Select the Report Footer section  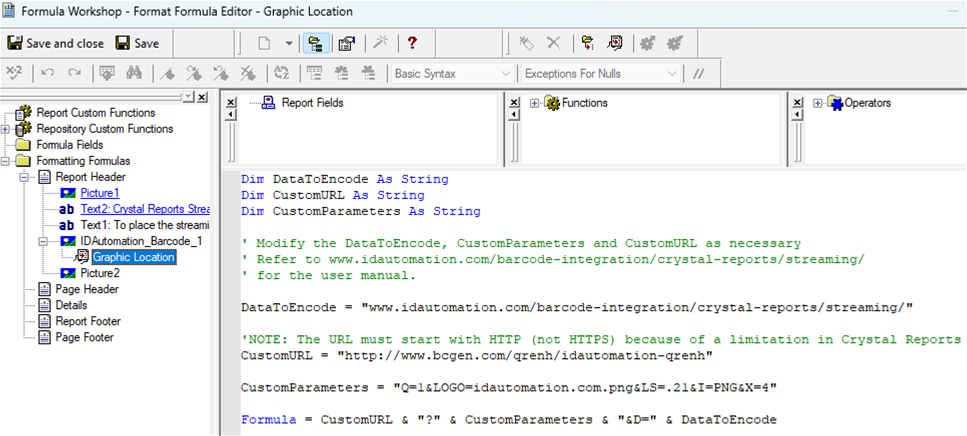(x=88, y=321)
